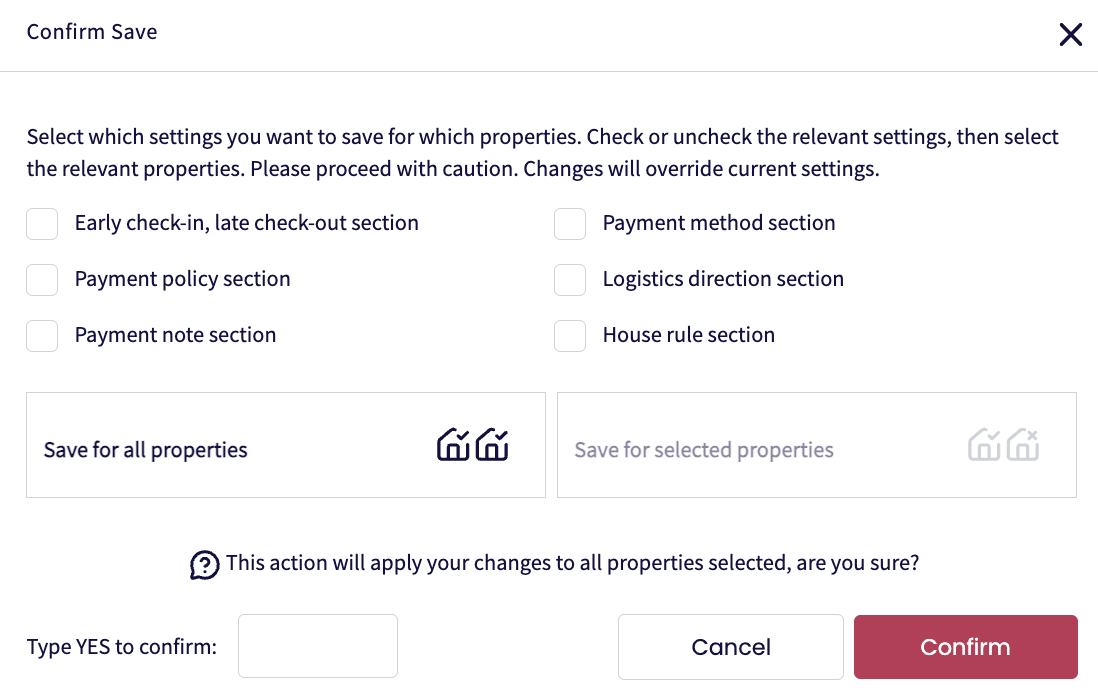Click the double-house icon for all properties
This screenshot has width=1098, height=700.
[x=473, y=445]
